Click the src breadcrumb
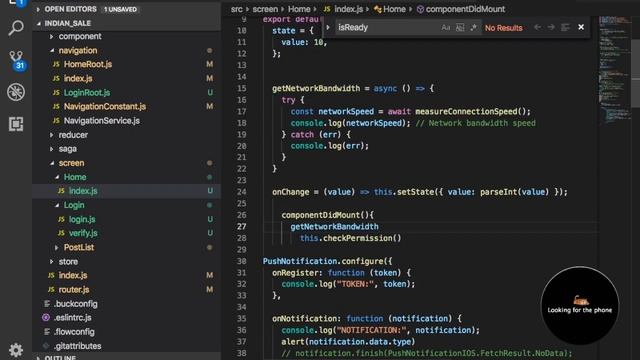 pyautogui.click(x=237, y=9)
